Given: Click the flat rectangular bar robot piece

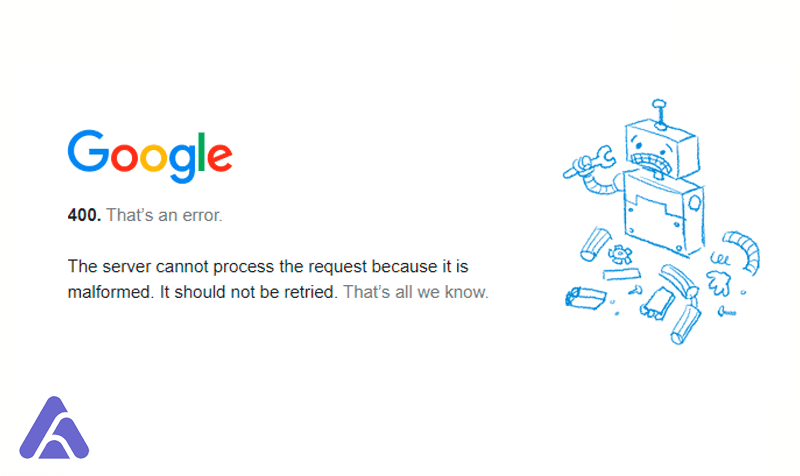Looking at the screenshot, I should click(621, 274).
